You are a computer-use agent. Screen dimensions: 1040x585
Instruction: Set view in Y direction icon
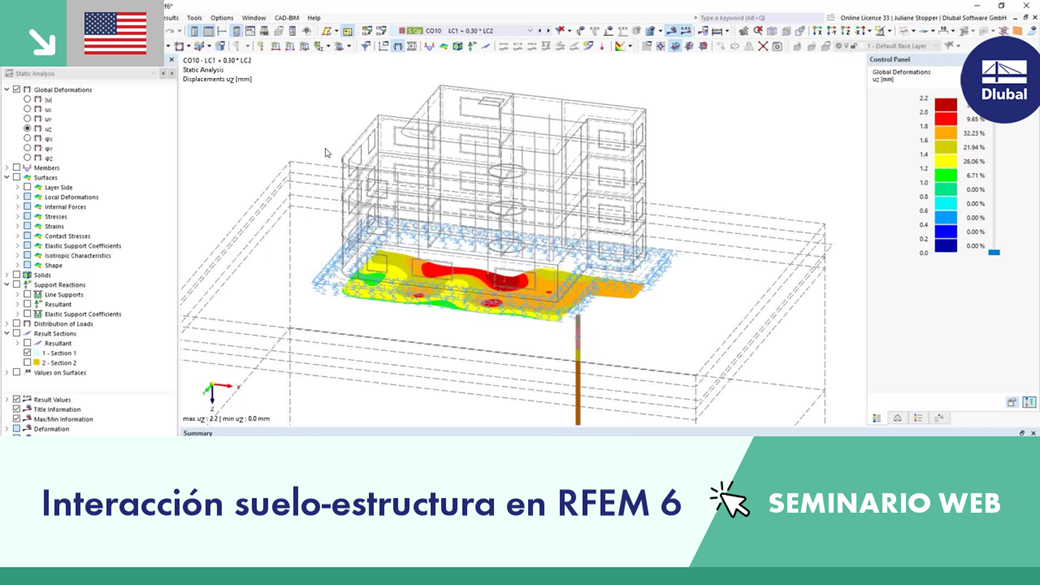click(831, 31)
